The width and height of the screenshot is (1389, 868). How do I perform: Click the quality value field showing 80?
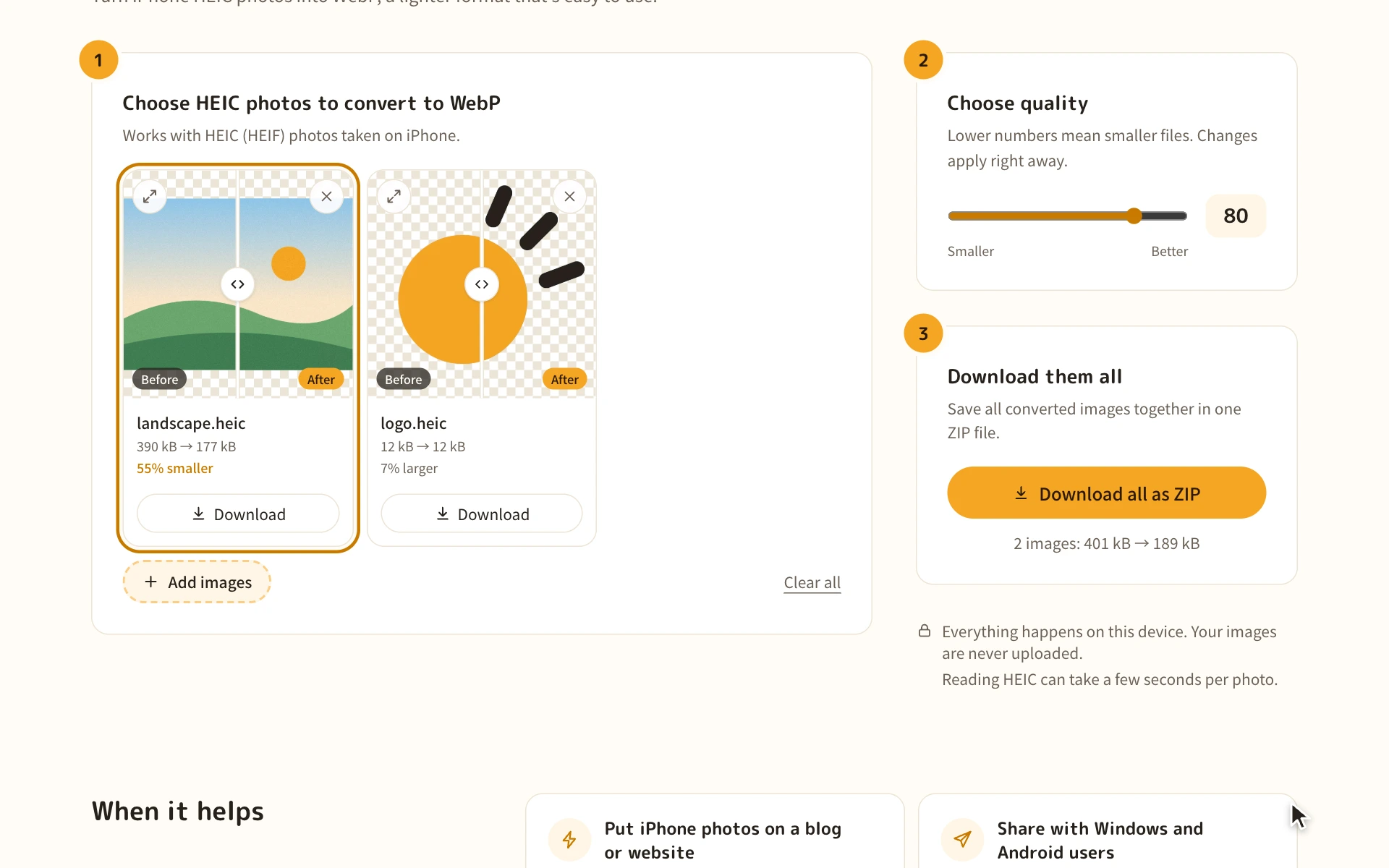(x=1236, y=216)
